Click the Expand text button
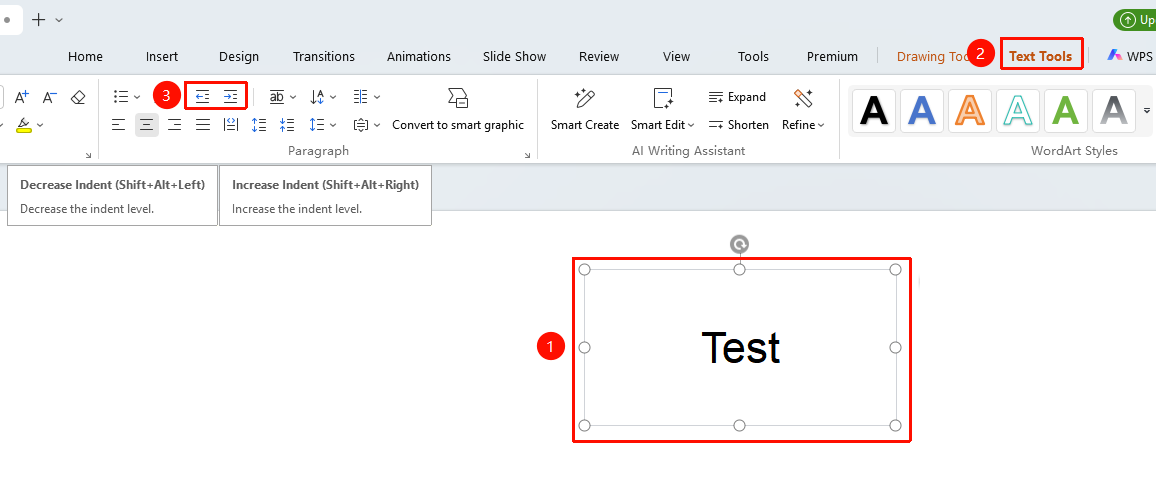This screenshot has width=1156, height=501. coord(737,97)
